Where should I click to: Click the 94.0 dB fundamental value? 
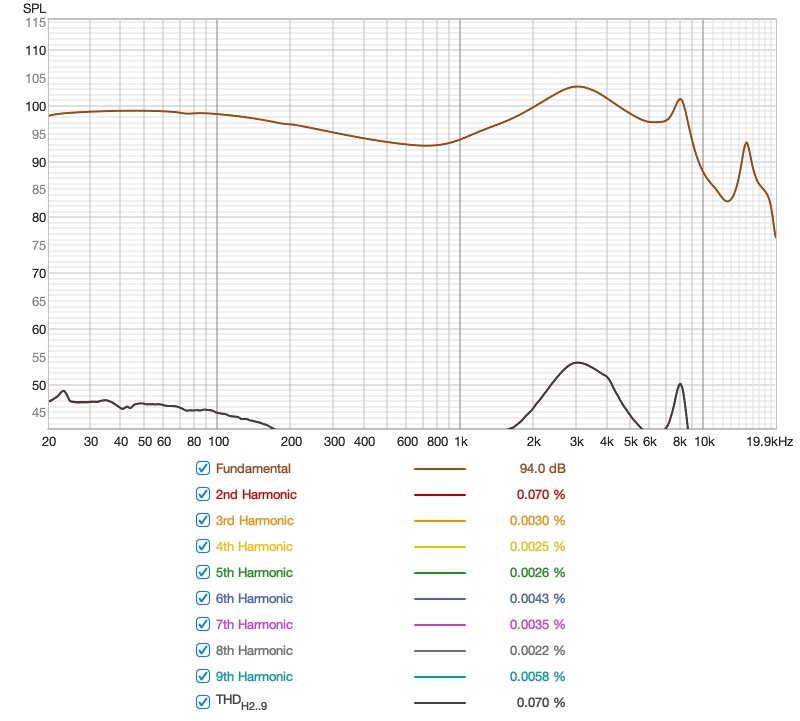coord(542,468)
